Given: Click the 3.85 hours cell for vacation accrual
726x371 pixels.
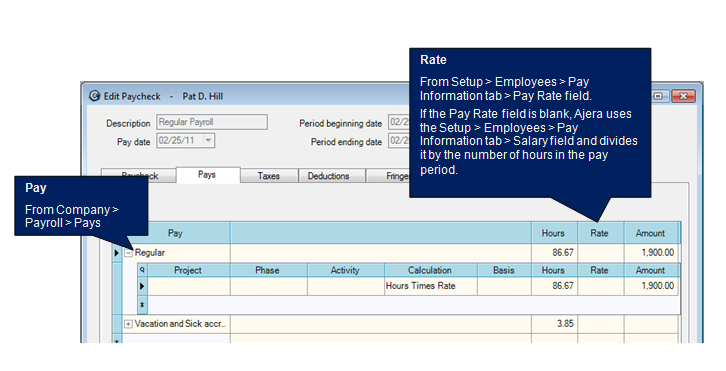Looking at the screenshot, I should [x=554, y=324].
